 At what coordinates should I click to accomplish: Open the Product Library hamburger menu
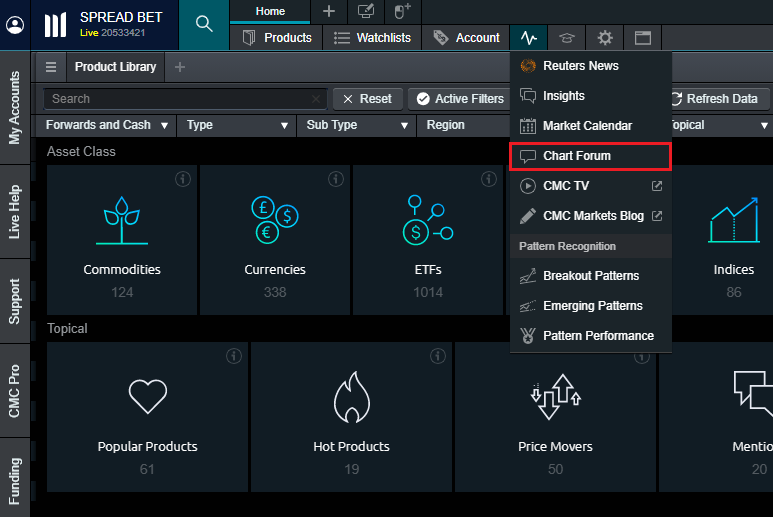[51, 67]
